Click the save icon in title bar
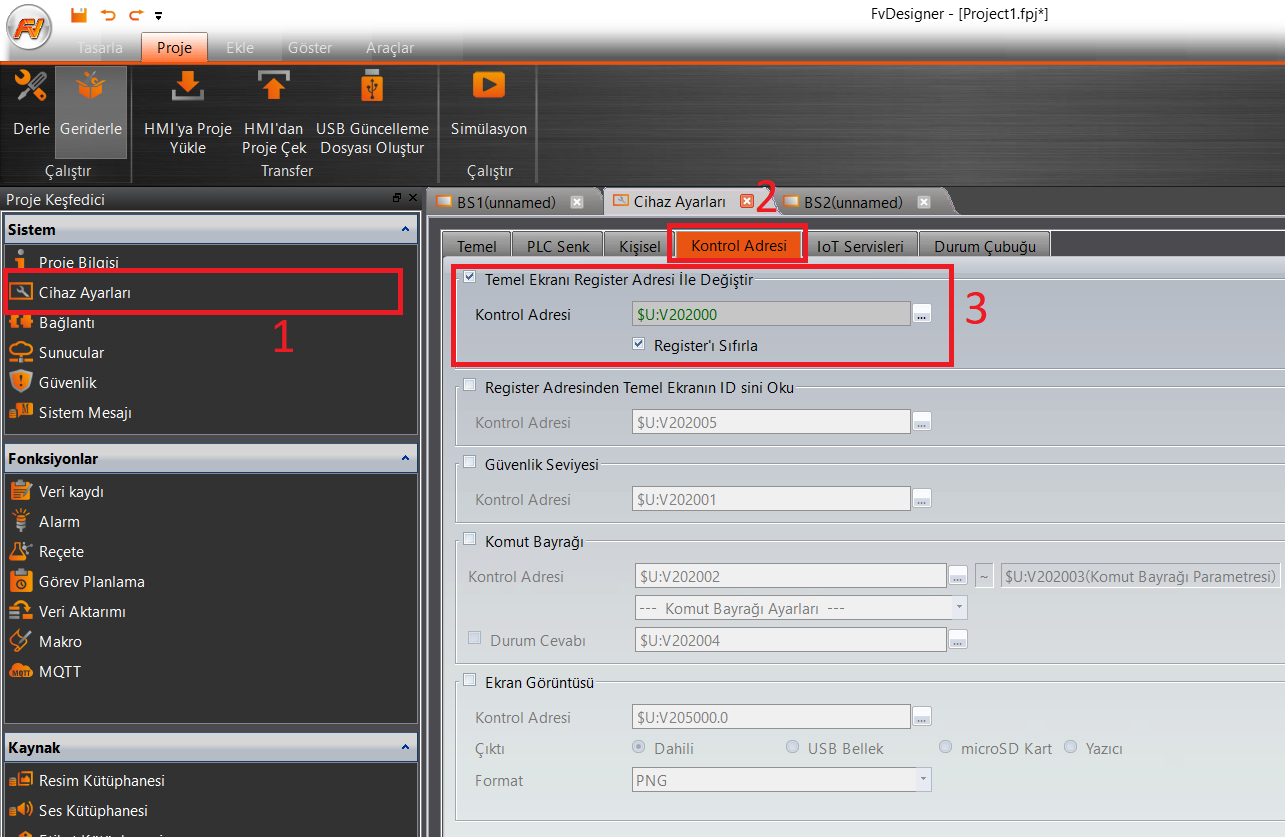 coord(80,14)
